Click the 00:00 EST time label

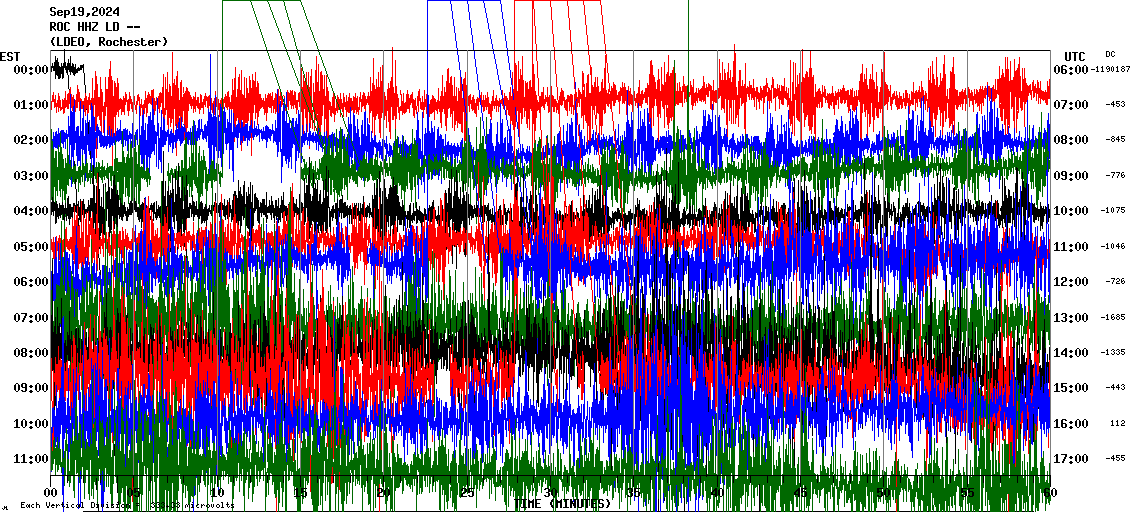coord(29,70)
